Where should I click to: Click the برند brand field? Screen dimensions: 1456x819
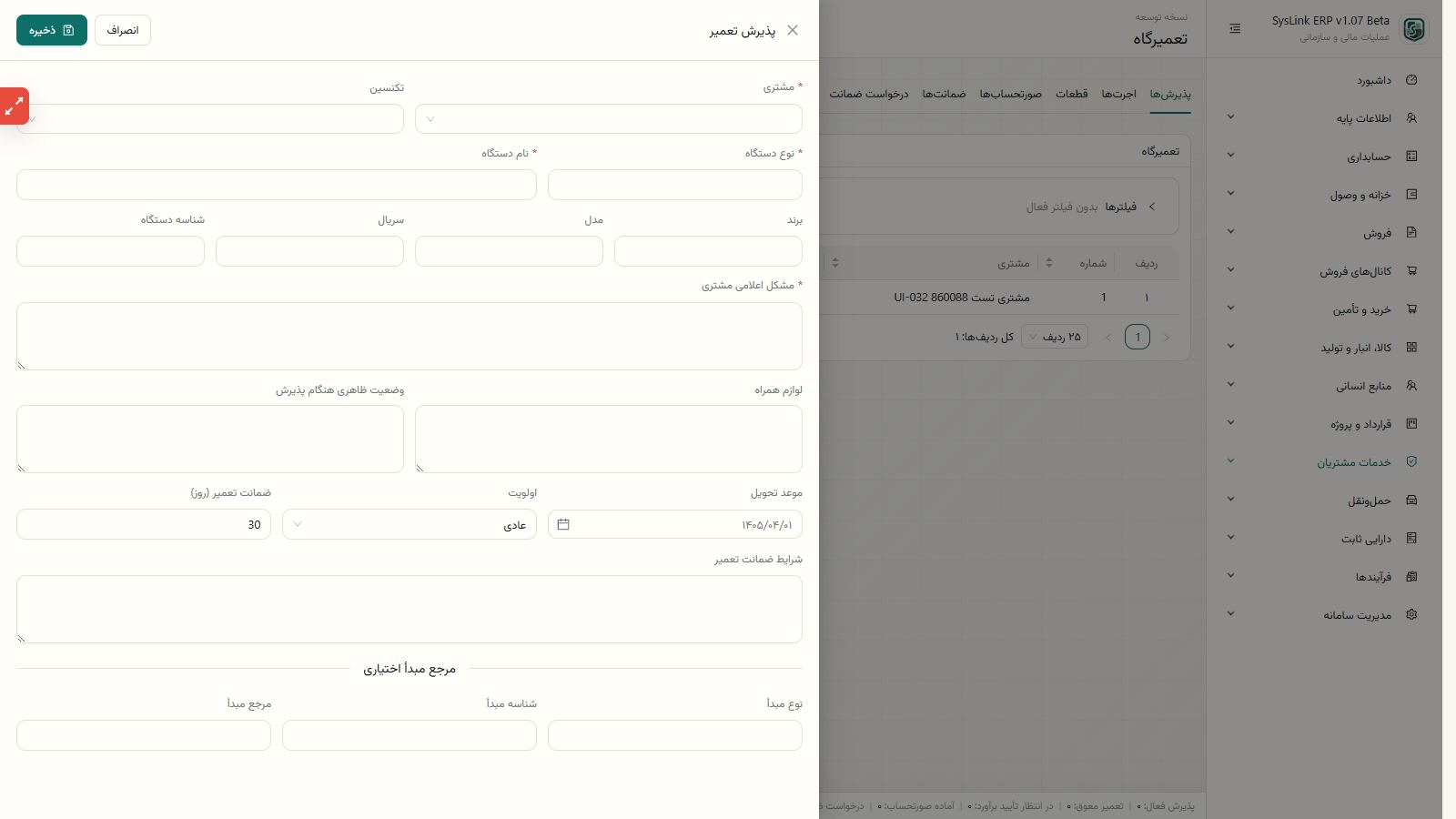[x=708, y=251]
